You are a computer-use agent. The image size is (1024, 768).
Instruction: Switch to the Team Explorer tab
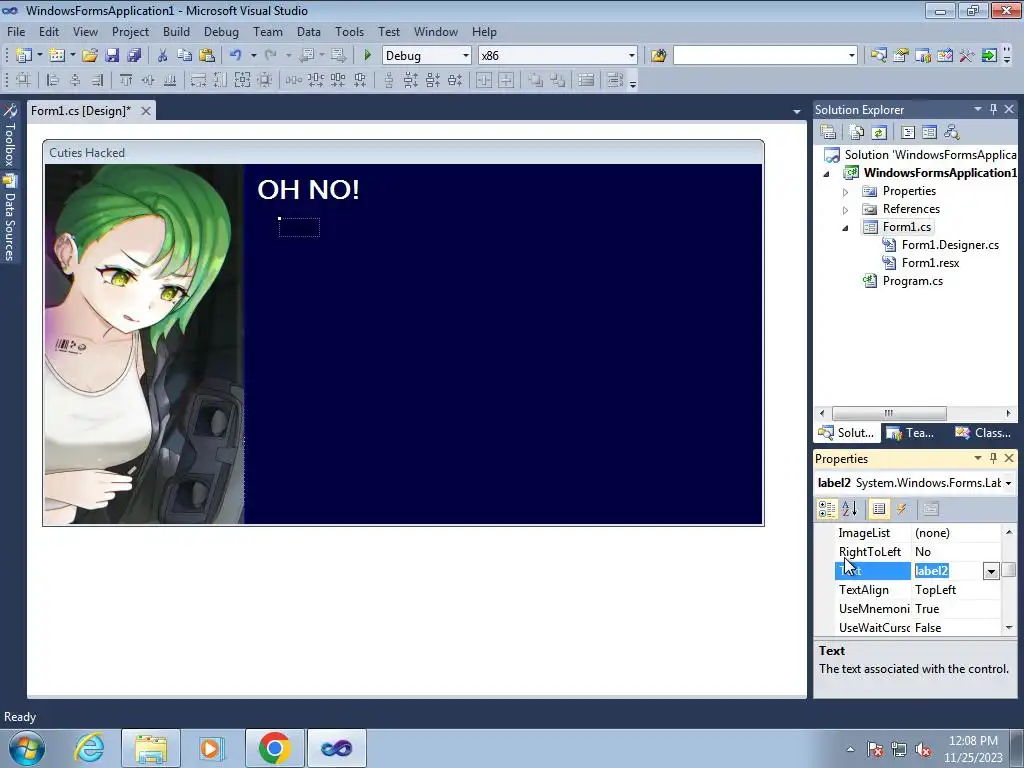[x=910, y=432]
